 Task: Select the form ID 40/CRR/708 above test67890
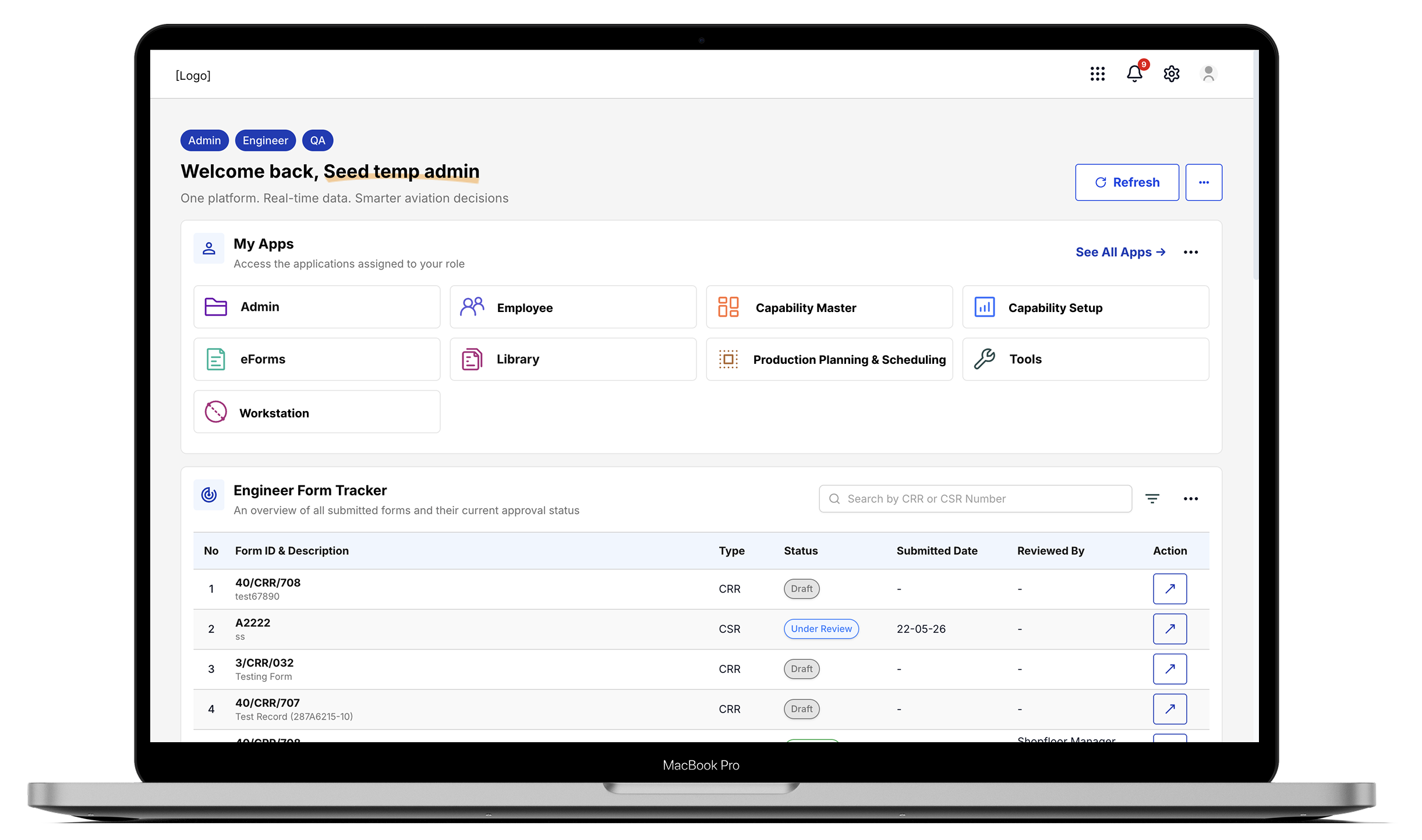click(268, 583)
